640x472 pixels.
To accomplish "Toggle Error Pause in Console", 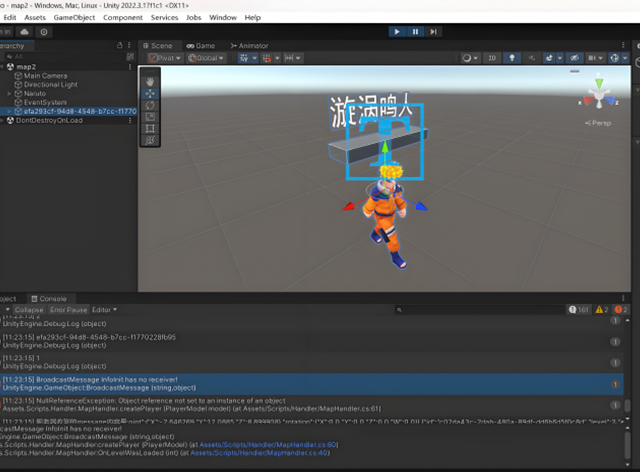I will [x=68, y=310].
